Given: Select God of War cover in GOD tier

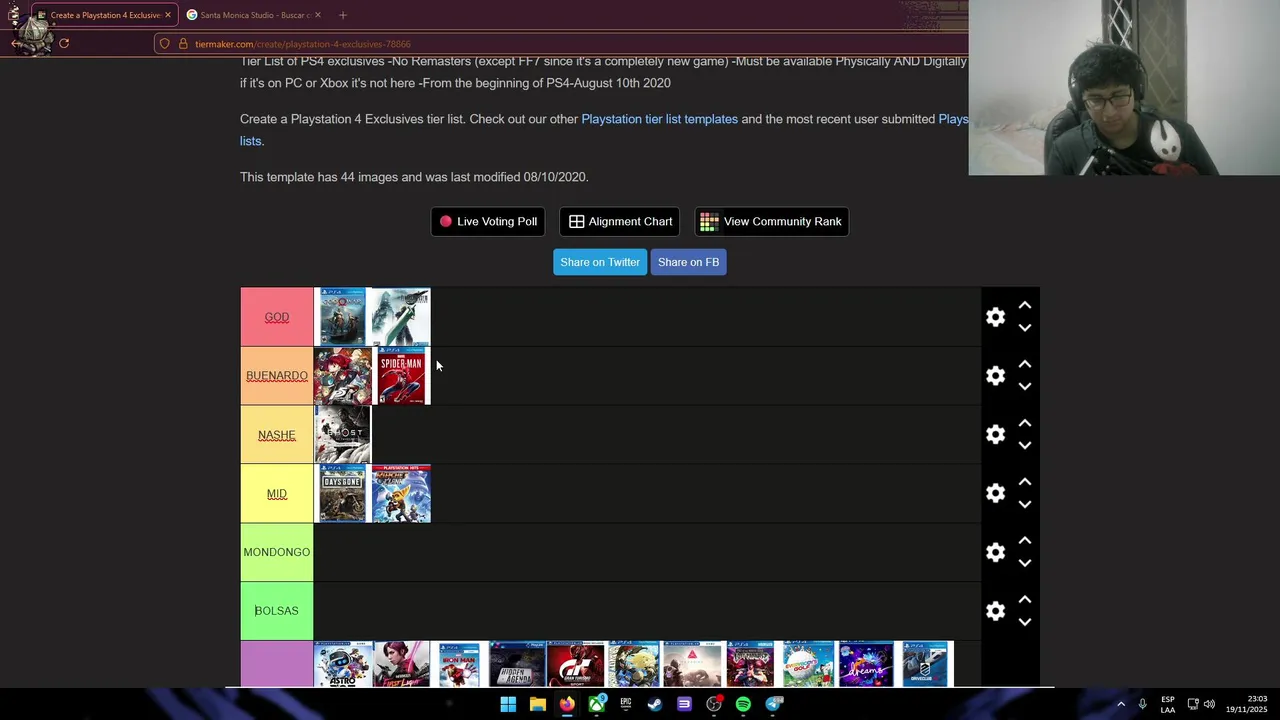Looking at the screenshot, I should [x=342, y=317].
